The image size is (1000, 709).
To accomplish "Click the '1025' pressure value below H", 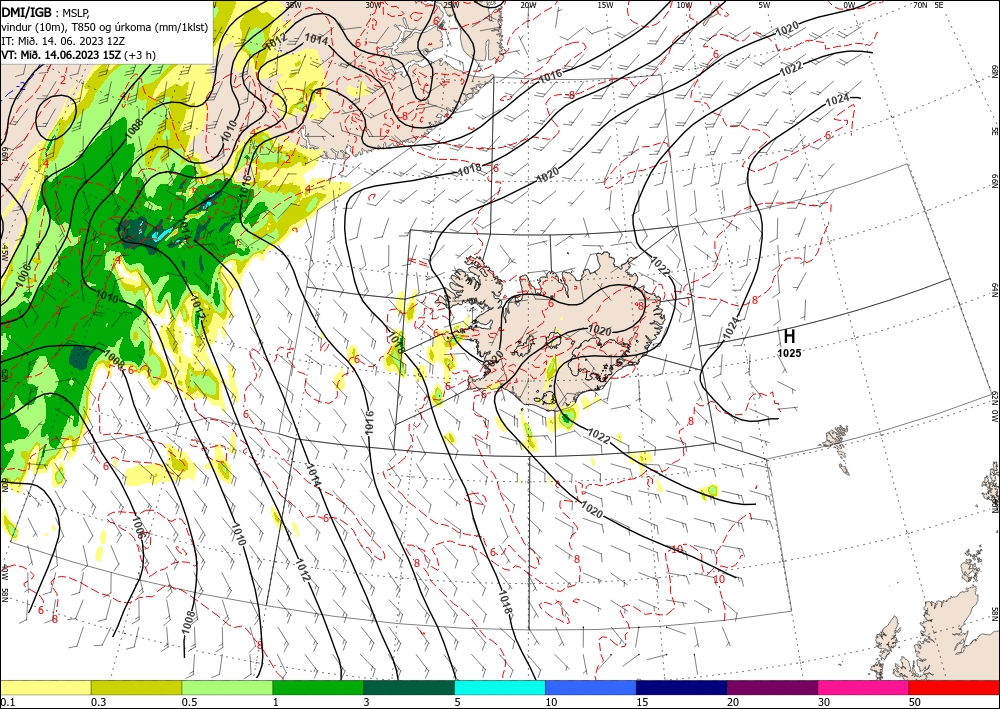I will click(789, 353).
